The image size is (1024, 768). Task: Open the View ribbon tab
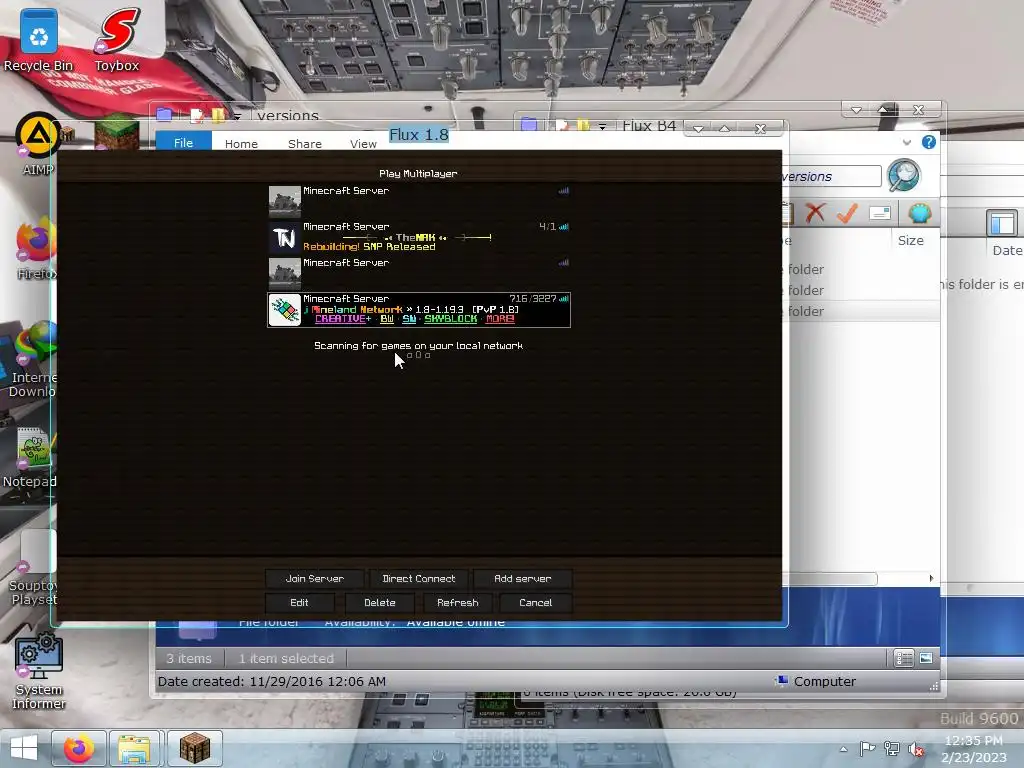pyautogui.click(x=363, y=143)
